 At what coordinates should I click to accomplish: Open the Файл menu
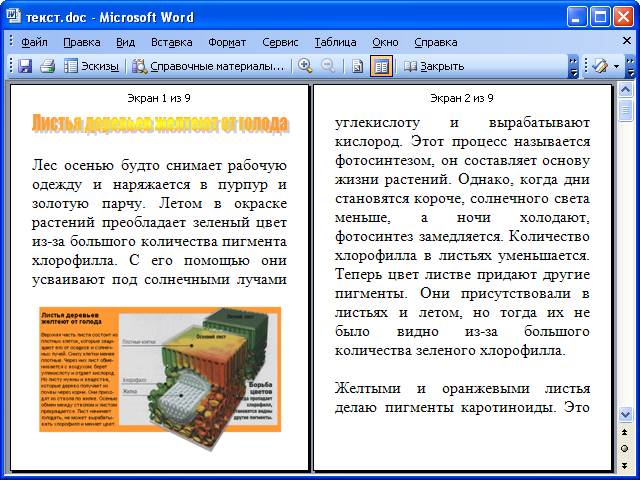click(34, 42)
